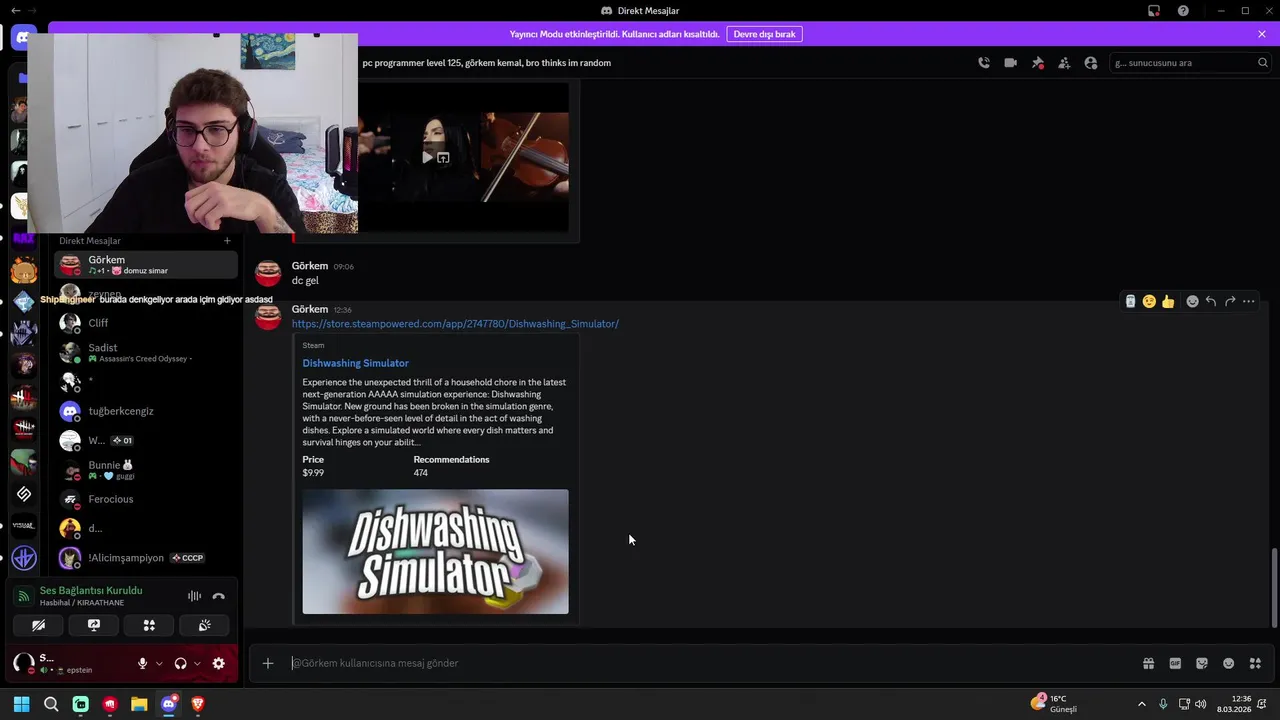Open Görkem's direct message
The height and width of the screenshot is (720, 1280).
pos(146,265)
